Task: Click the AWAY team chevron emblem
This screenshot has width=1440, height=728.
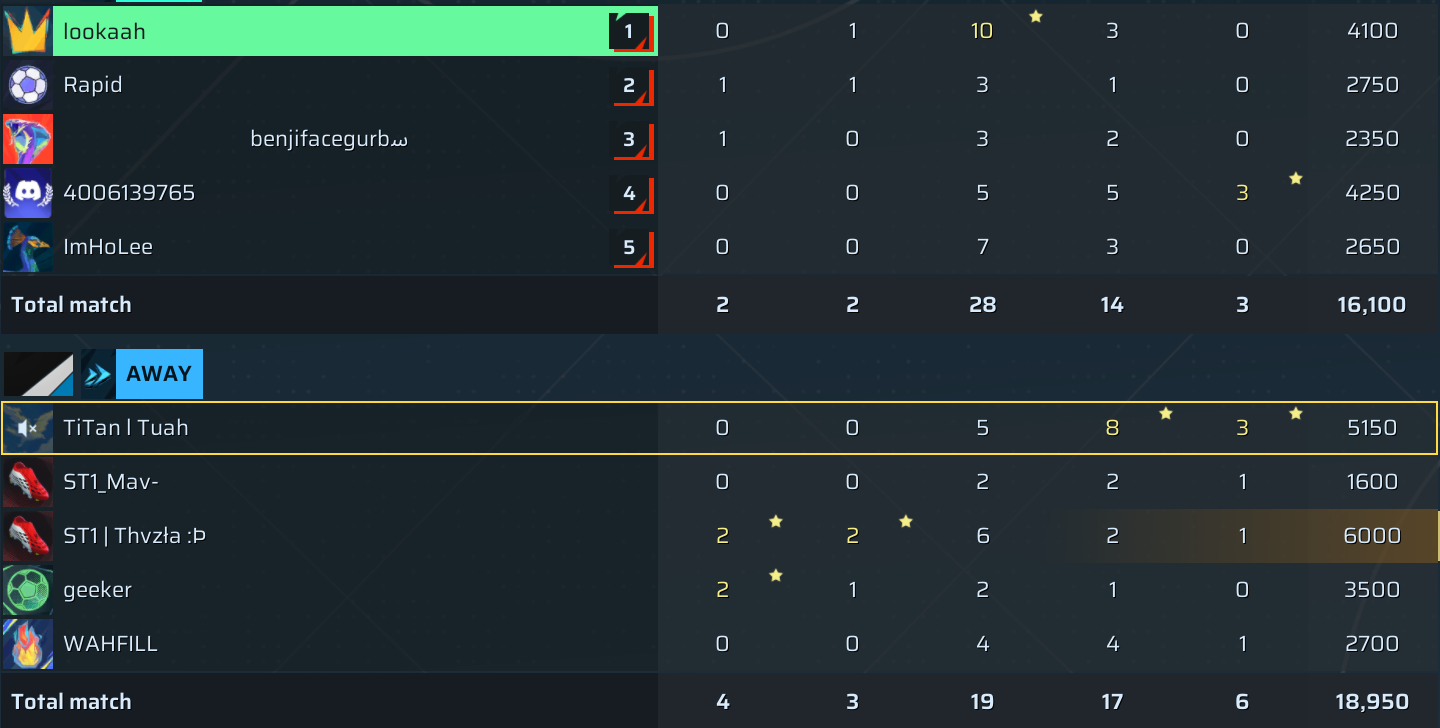Action: tap(99, 374)
